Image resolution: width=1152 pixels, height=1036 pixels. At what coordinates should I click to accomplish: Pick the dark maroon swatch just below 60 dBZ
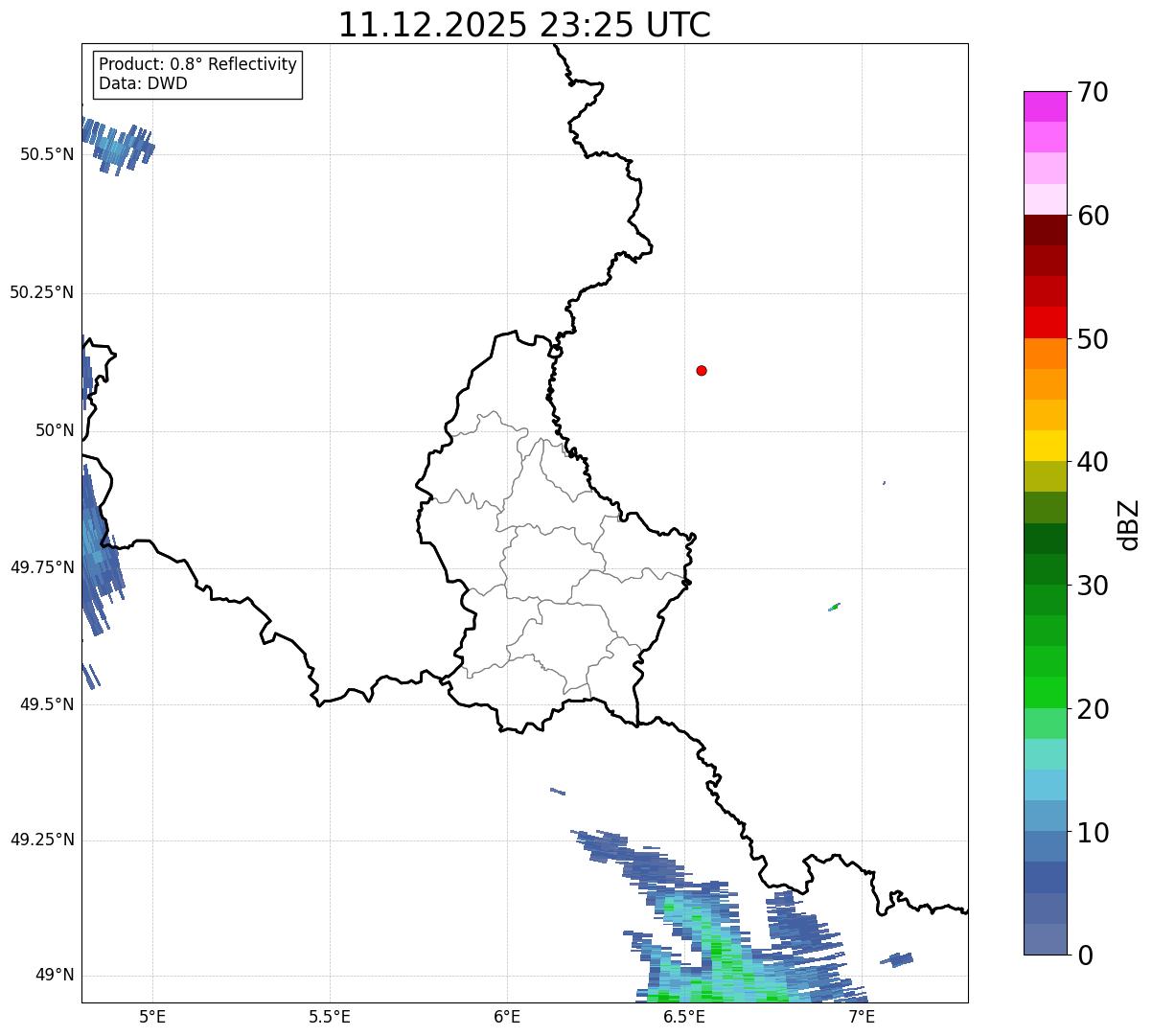[1045, 231]
